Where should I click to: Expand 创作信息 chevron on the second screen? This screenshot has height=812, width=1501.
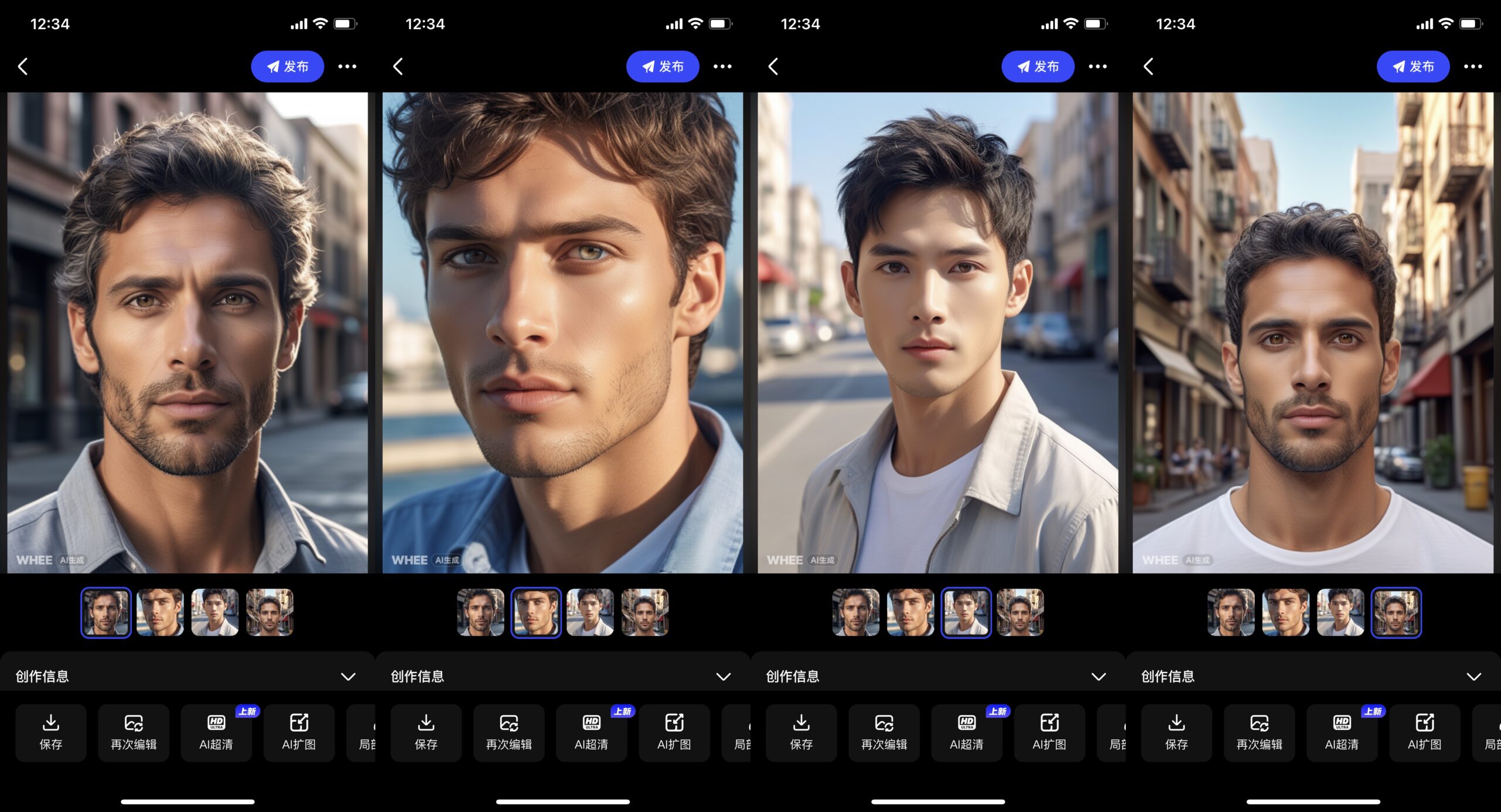click(724, 677)
